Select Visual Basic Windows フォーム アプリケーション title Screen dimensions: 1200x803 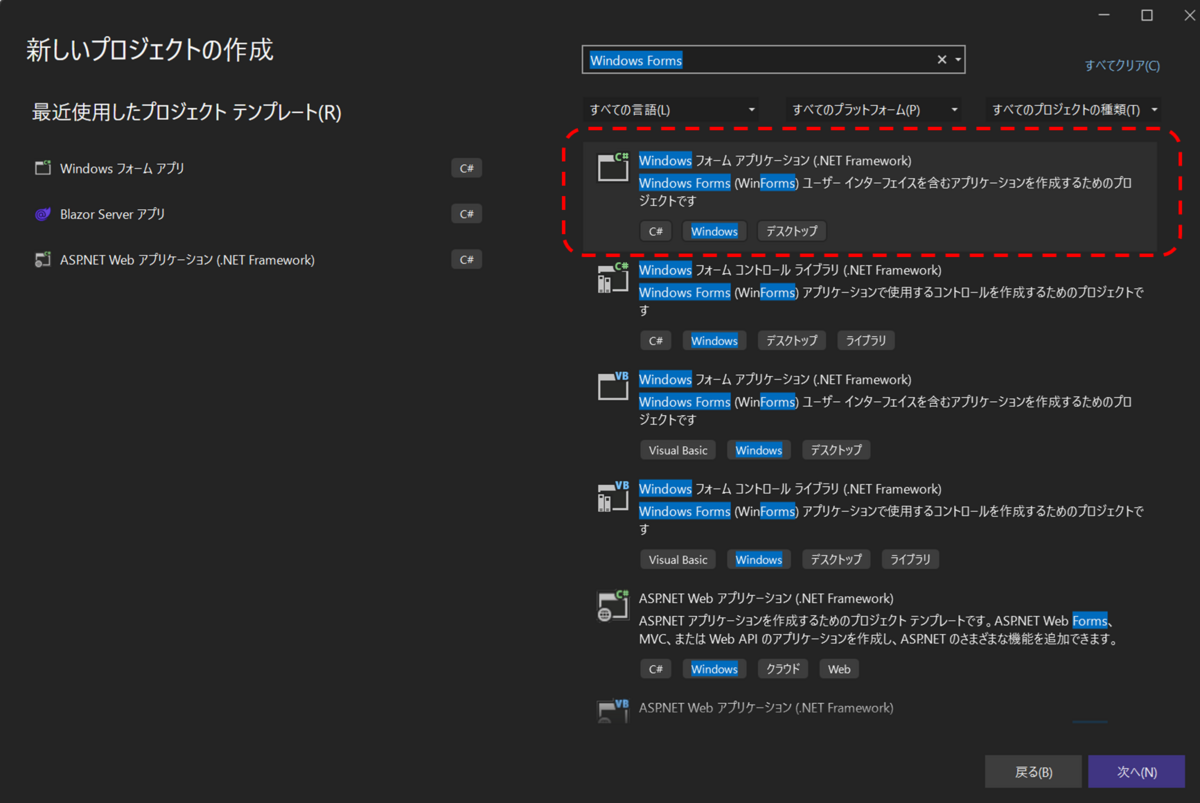click(x=775, y=380)
